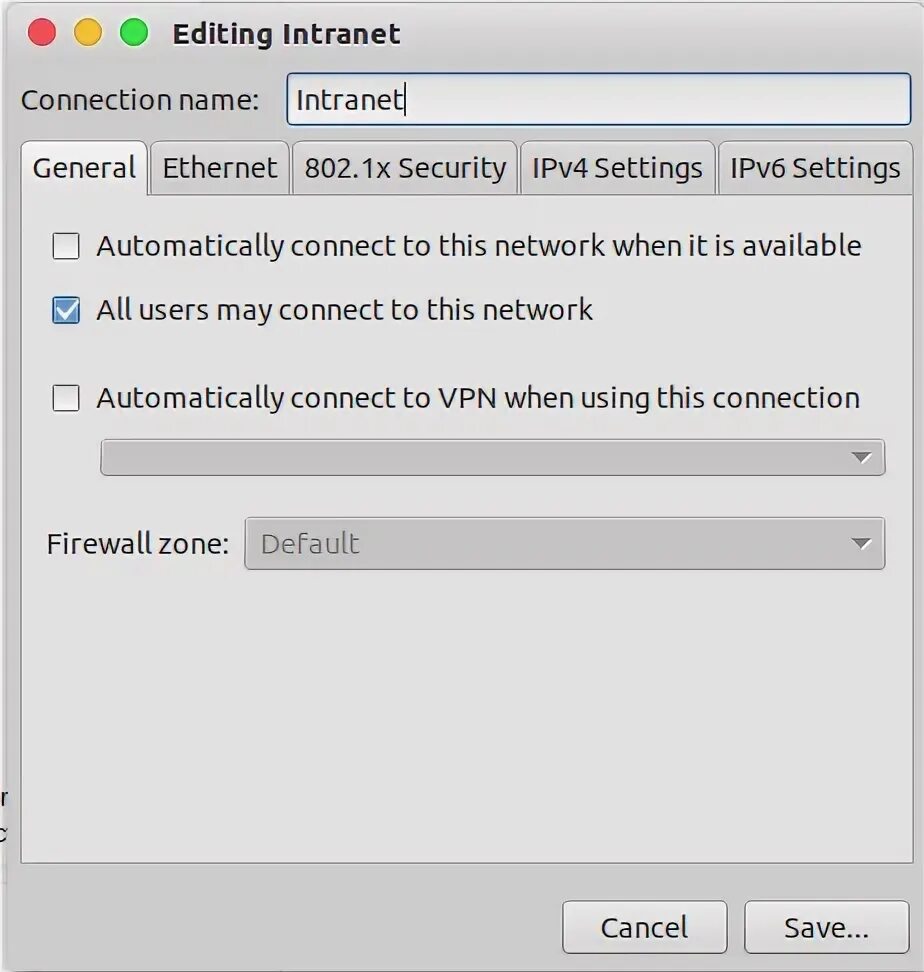924x972 pixels.
Task: Uncheck All users may connect
Action: click(x=66, y=310)
